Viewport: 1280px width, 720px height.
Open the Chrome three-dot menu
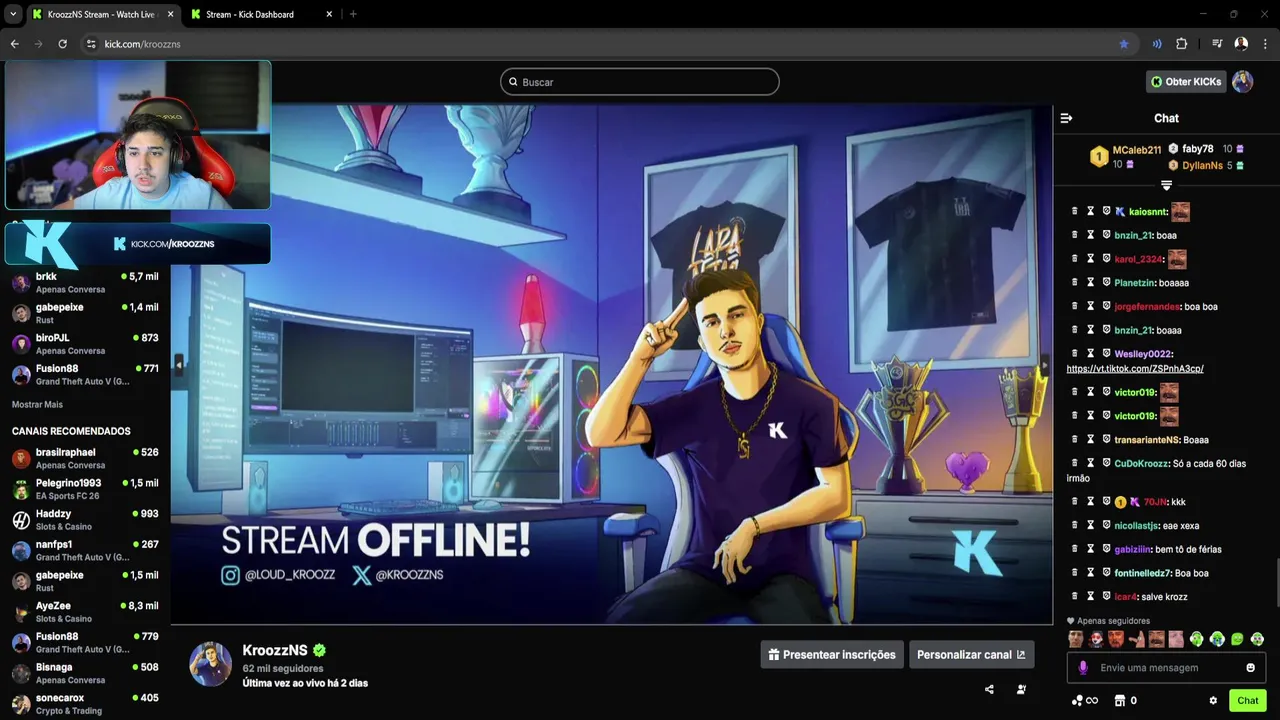pos(1265,44)
